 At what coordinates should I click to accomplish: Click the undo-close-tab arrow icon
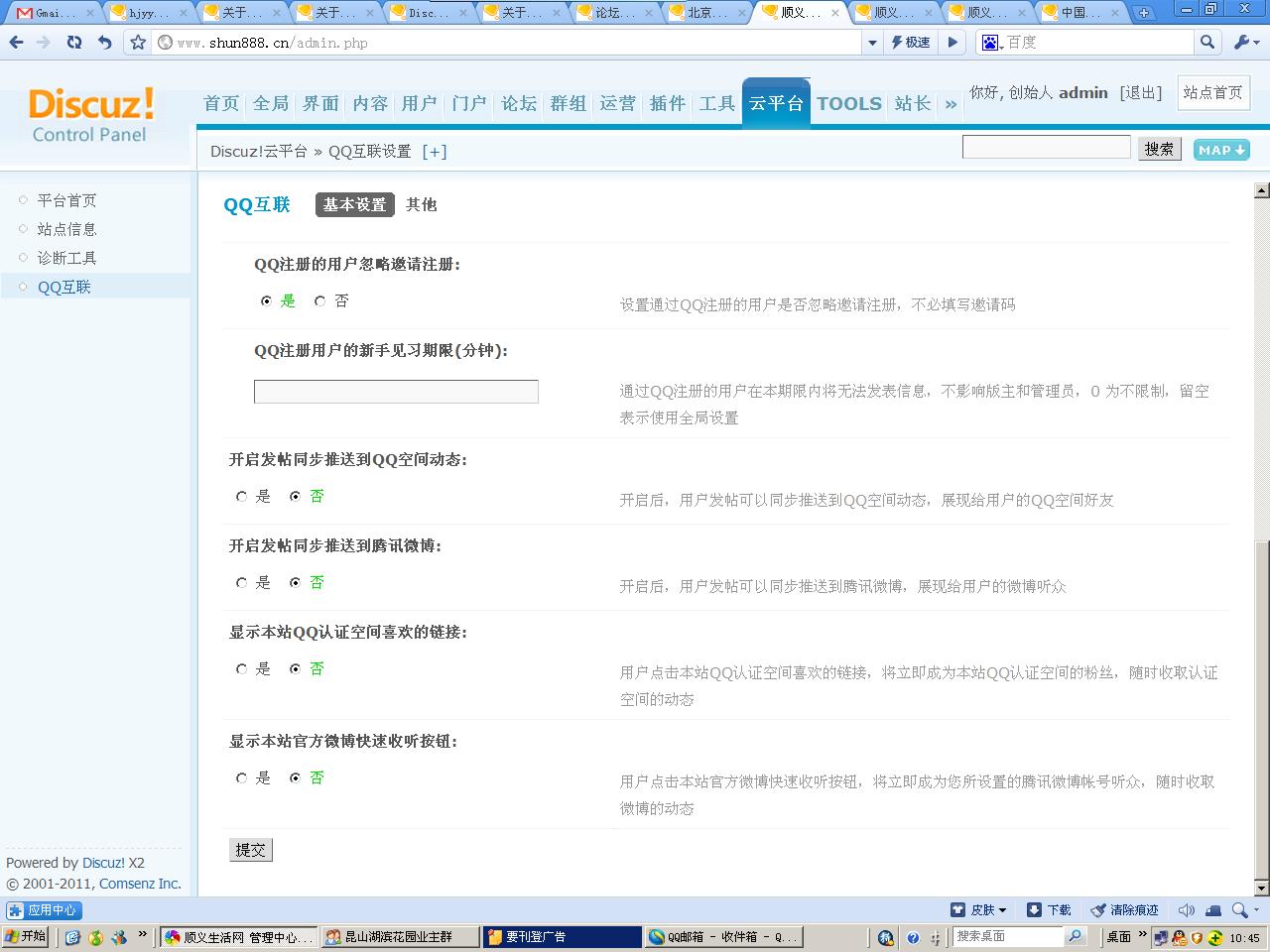click(x=105, y=43)
